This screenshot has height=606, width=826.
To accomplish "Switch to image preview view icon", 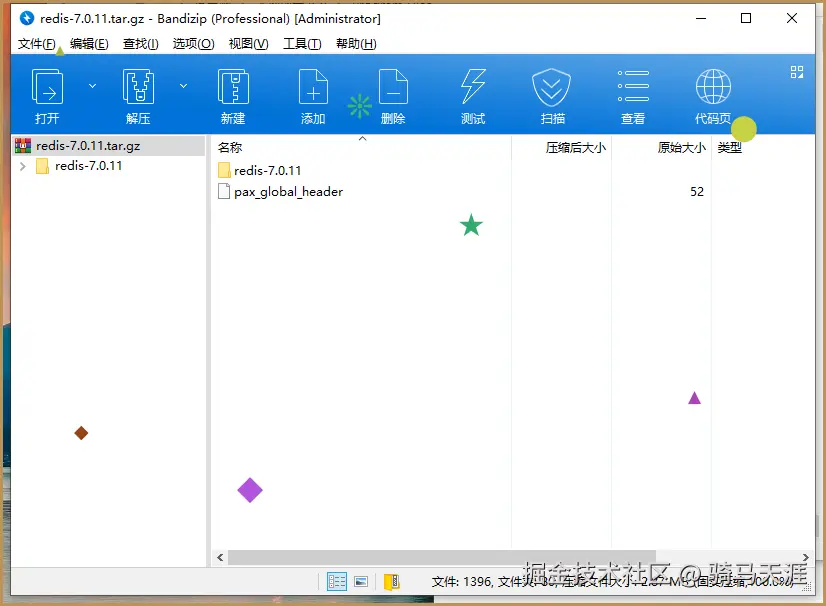I will pos(361,582).
